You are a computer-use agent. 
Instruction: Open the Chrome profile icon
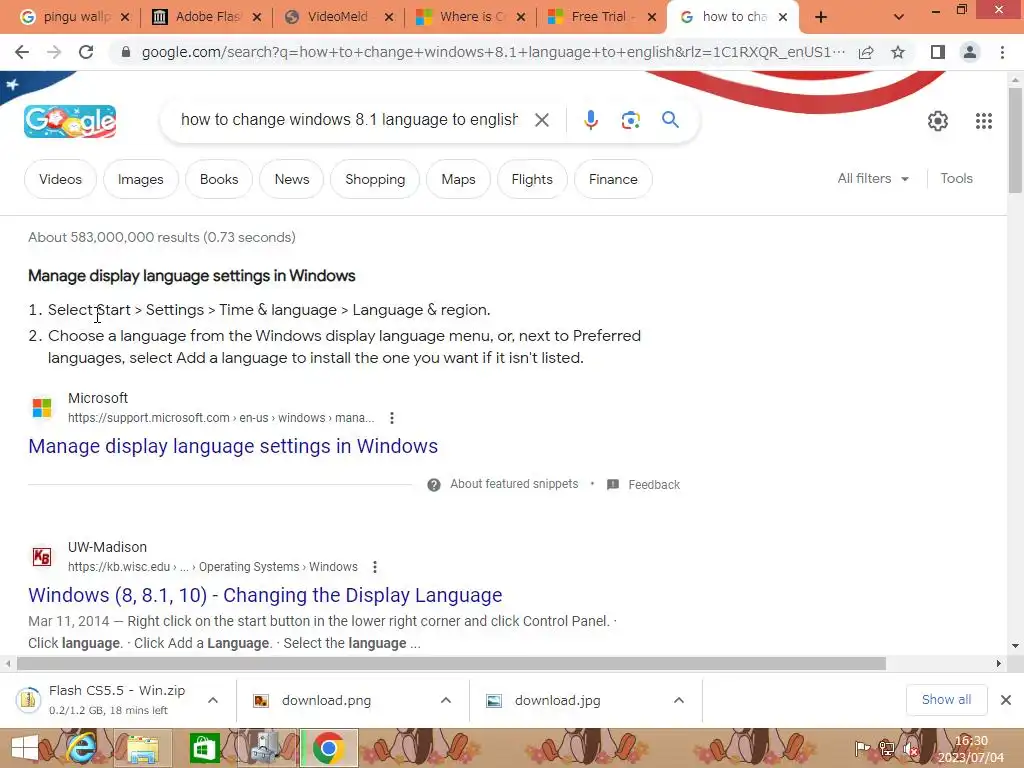pyautogui.click(x=970, y=52)
